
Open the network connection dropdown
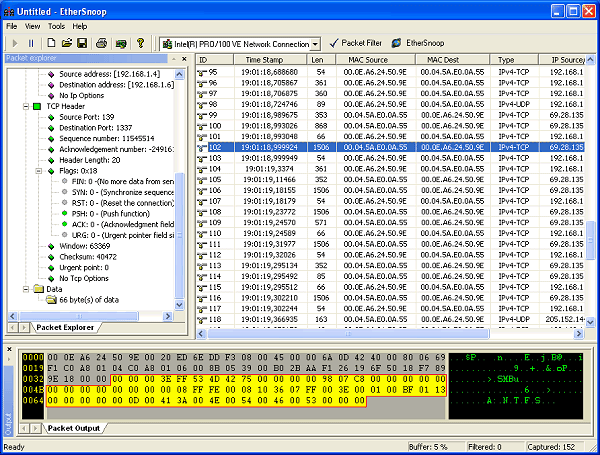(x=315, y=44)
